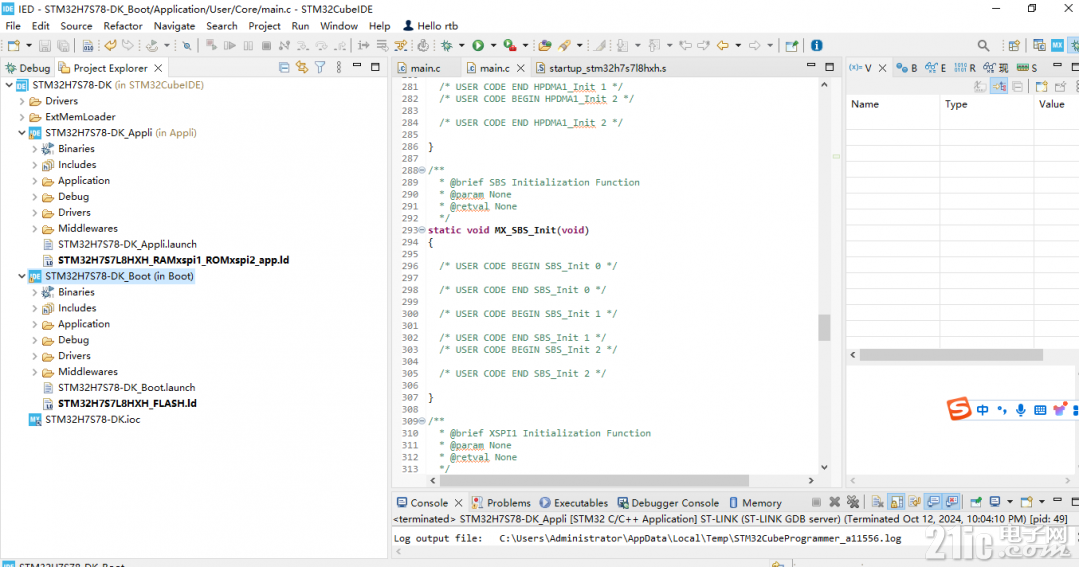Toggle show console on standard output change
This screenshot has height=567, width=1079.
(x=933, y=502)
